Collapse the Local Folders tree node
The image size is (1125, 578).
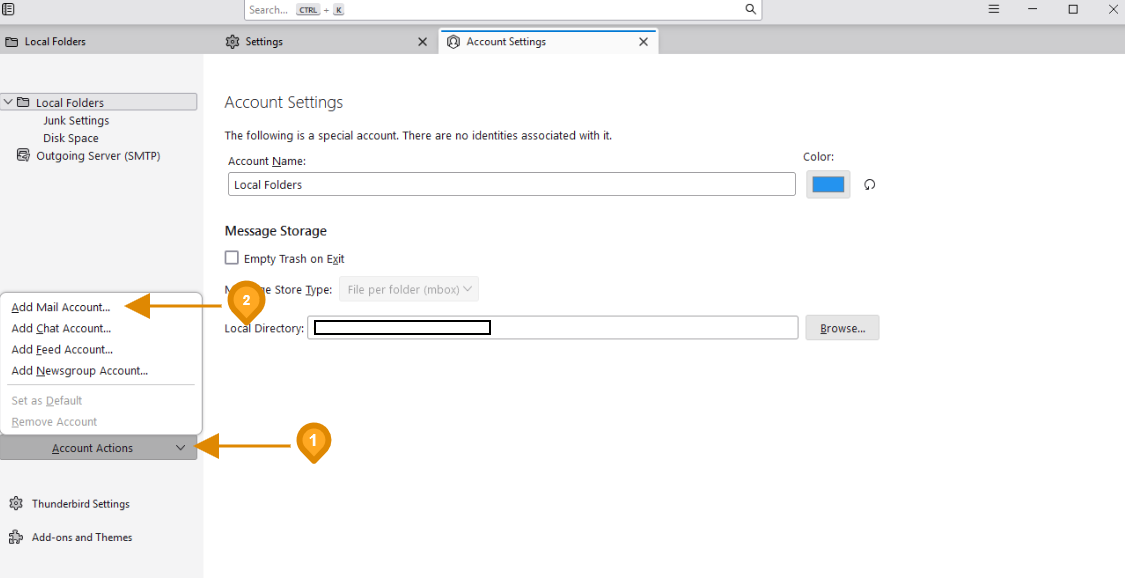[8, 103]
